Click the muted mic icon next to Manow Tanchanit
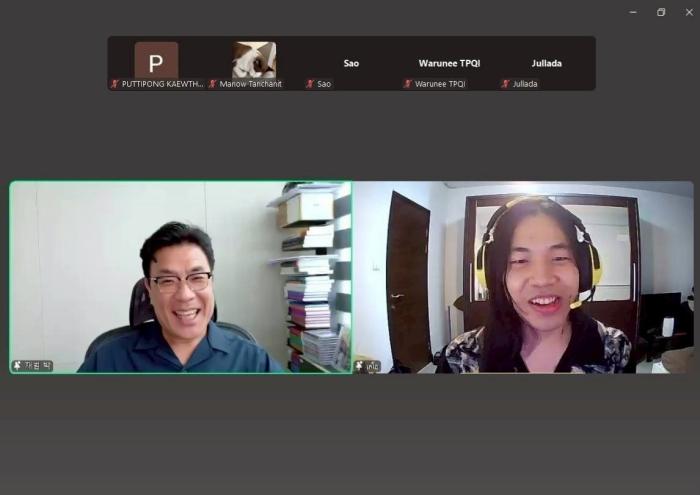 (212, 84)
